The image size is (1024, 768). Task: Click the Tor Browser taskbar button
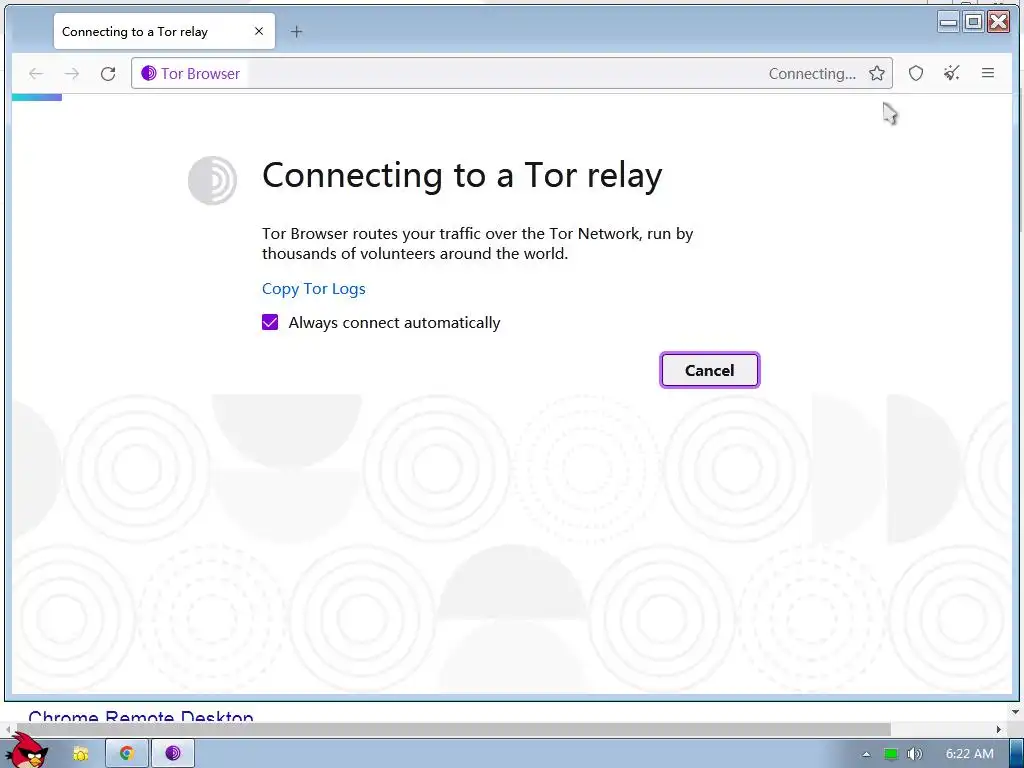tap(172, 753)
